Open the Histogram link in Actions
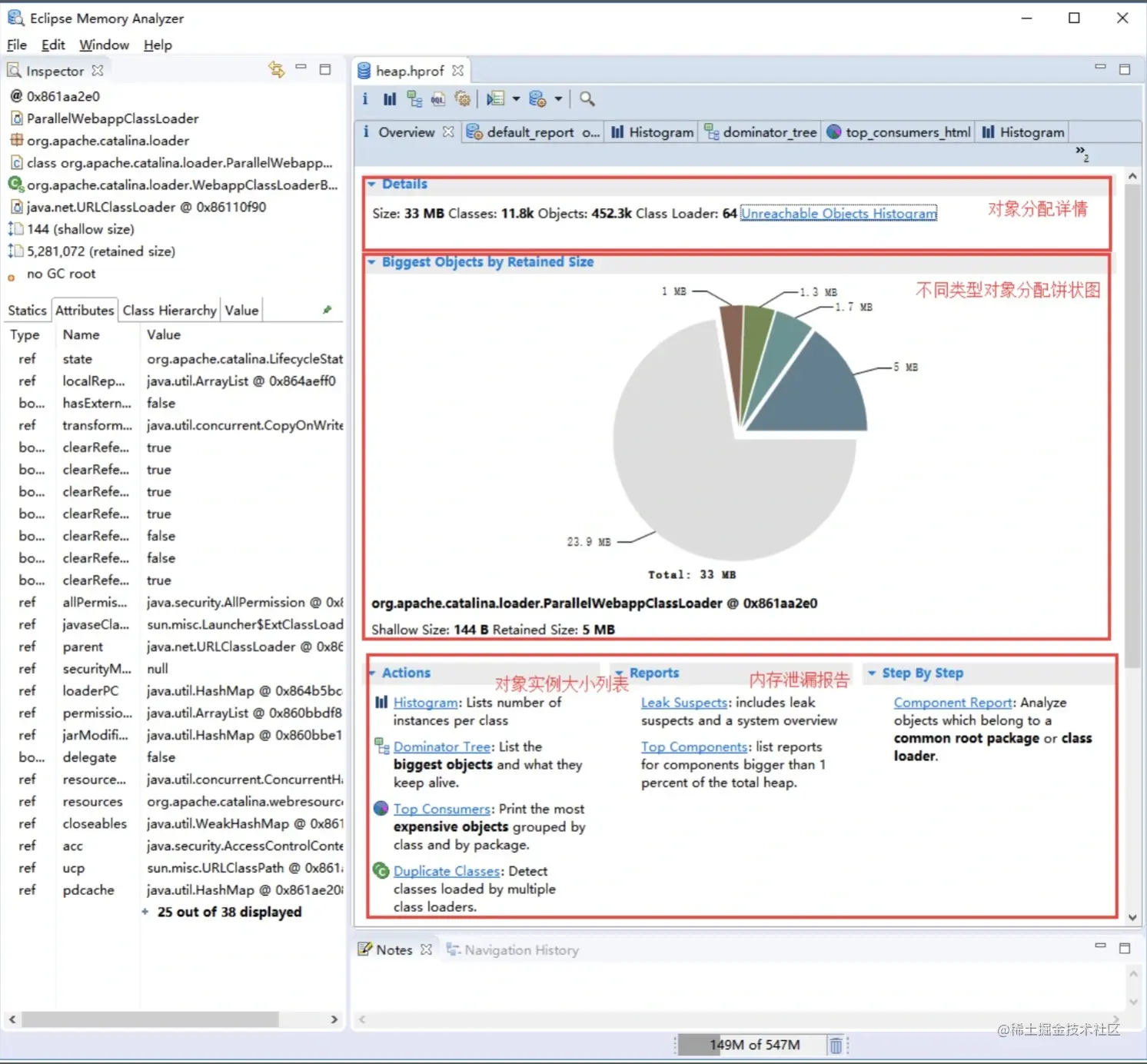 click(426, 702)
